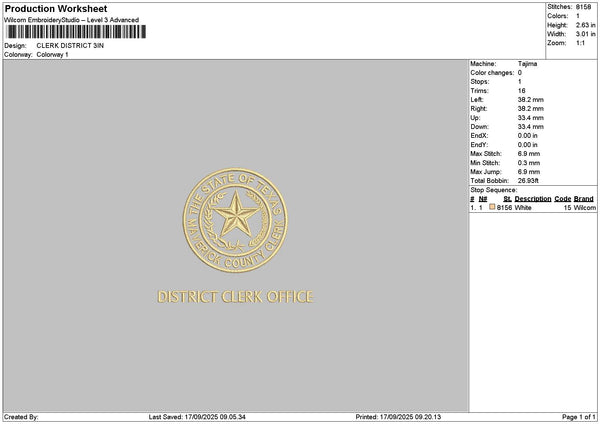Select the gold star in the seal
The image size is (600, 424).
236,214
